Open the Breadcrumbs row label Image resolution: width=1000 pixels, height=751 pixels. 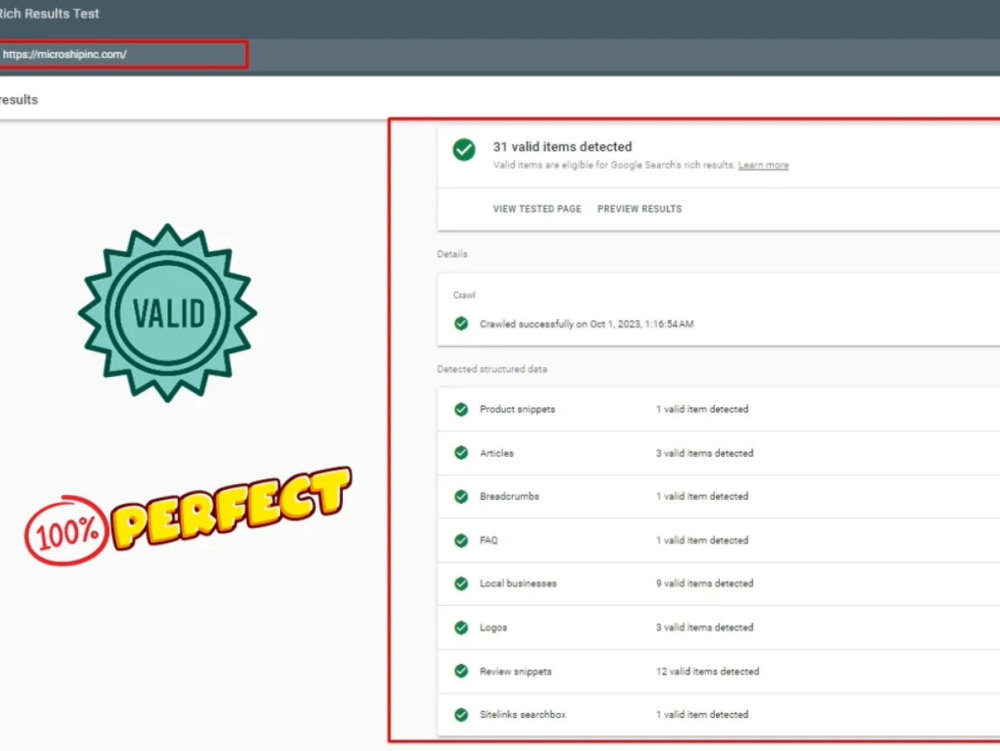[x=509, y=496]
